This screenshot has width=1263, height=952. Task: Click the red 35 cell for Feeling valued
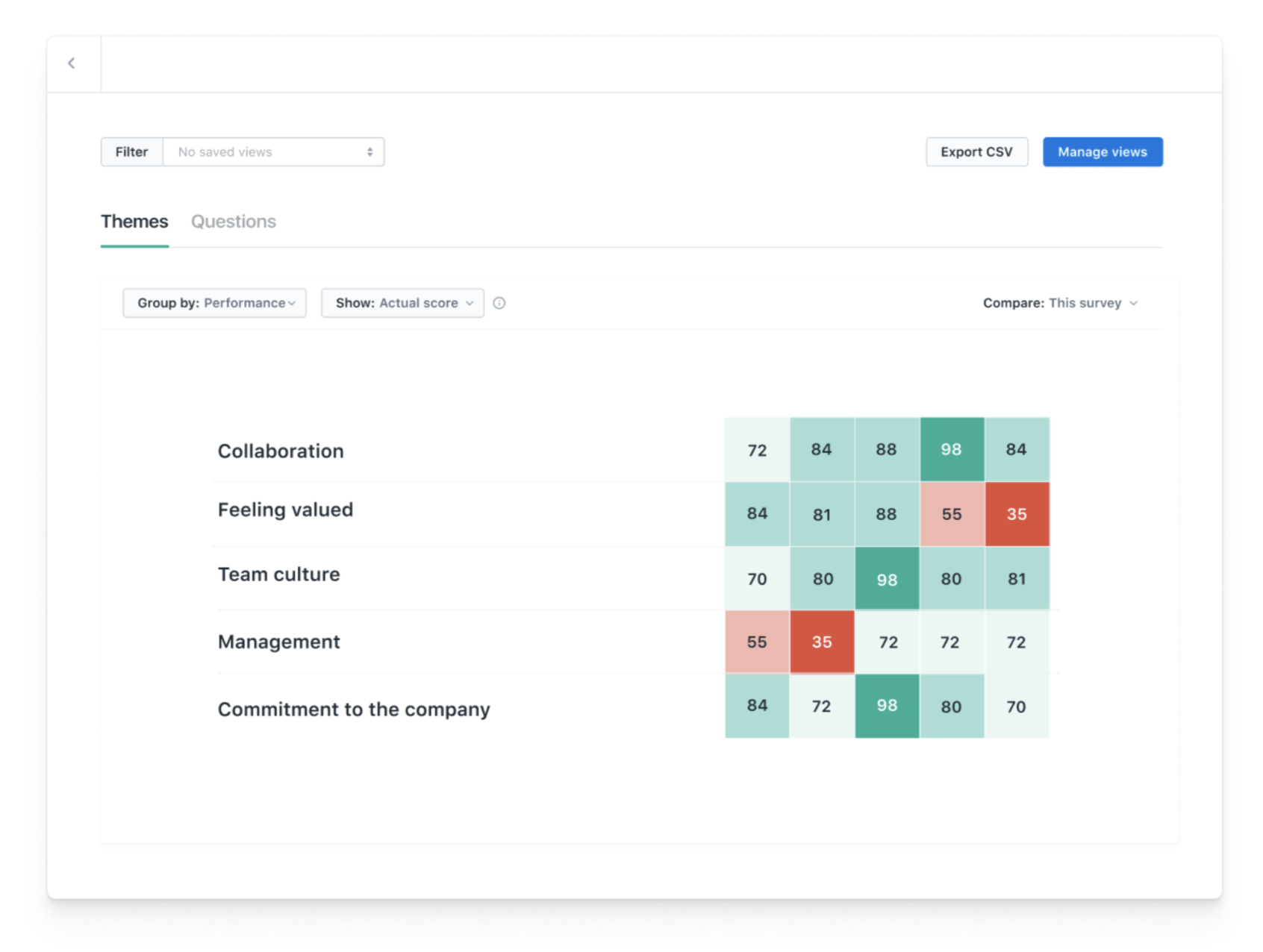click(1017, 514)
